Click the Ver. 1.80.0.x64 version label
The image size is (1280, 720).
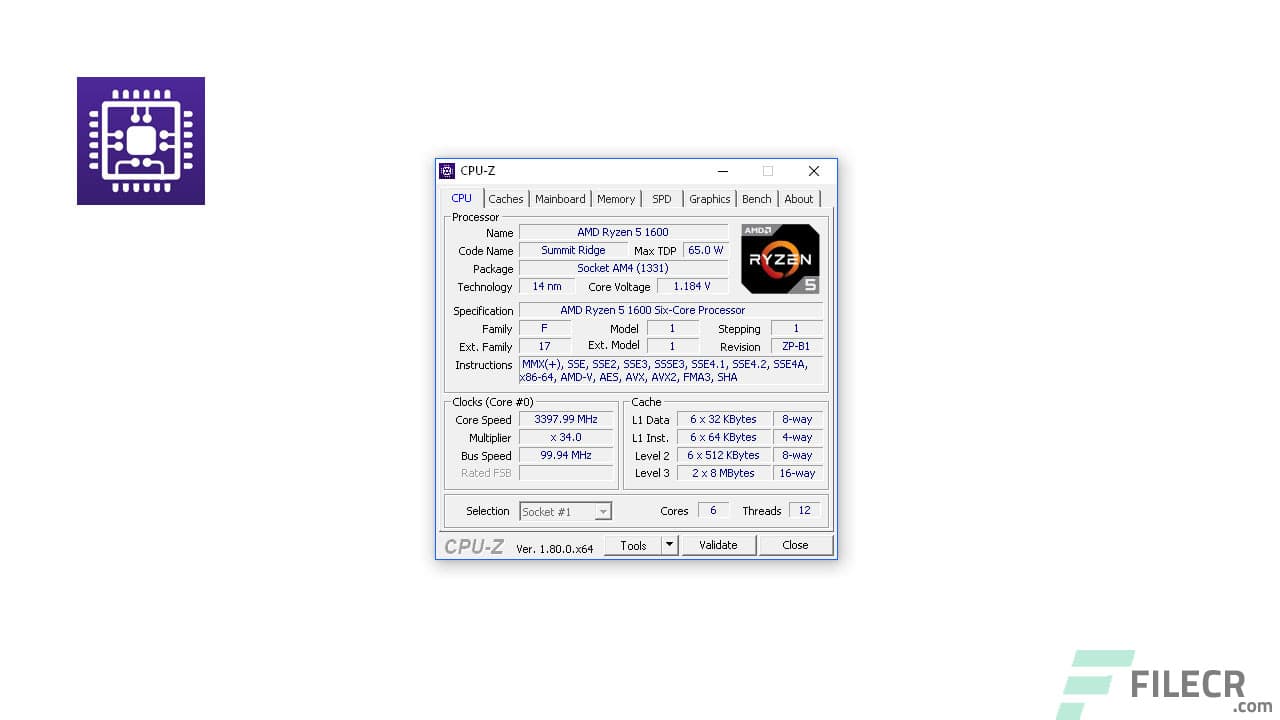tap(555, 548)
